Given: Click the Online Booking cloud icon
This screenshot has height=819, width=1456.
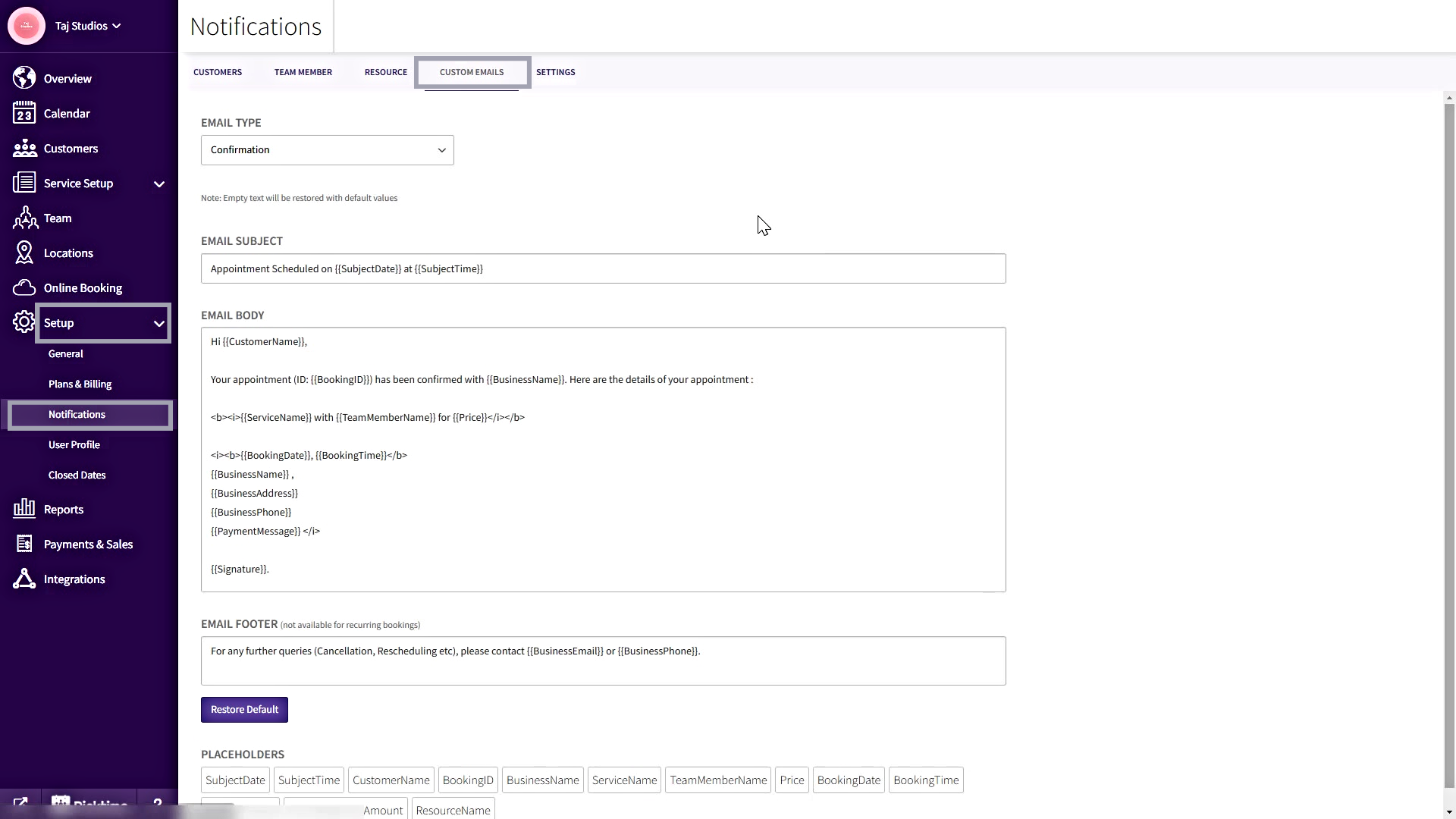Looking at the screenshot, I should click(24, 287).
